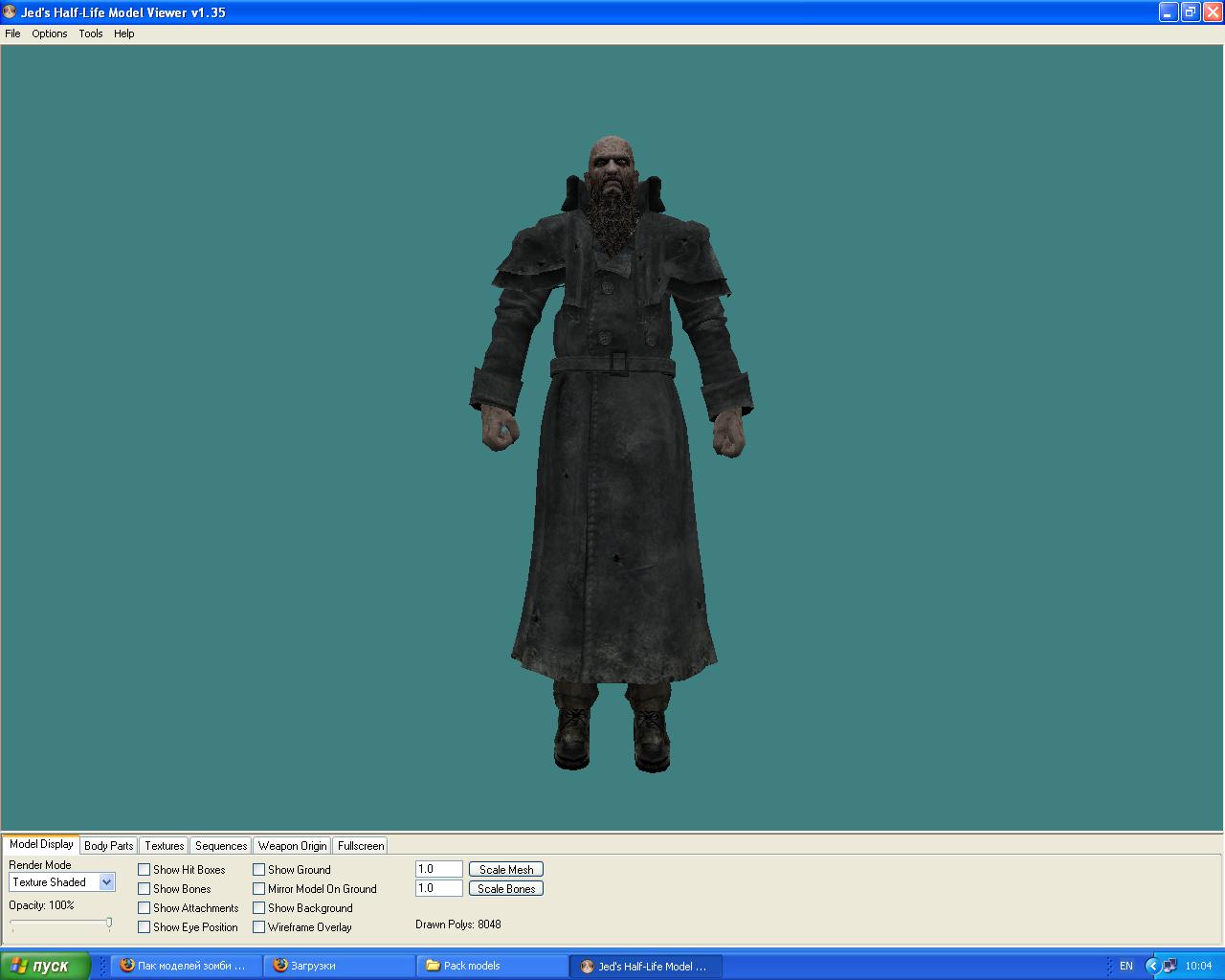The height and width of the screenshot is (980, 1225).
Task: Open the File menu
Action: 12,33
